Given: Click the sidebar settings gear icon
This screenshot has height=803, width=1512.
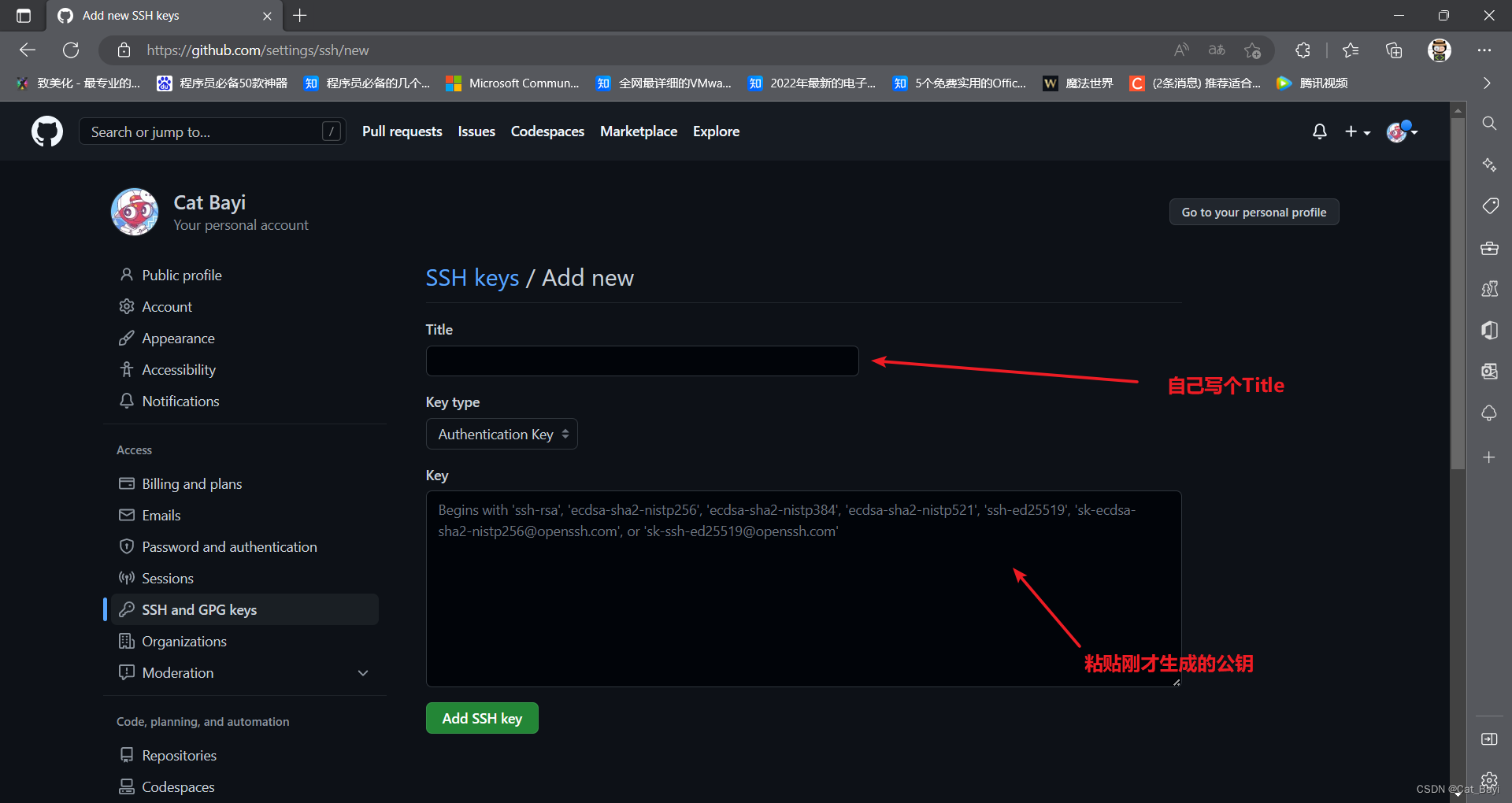Looking at the screenshot, I should pos(1489,780).
